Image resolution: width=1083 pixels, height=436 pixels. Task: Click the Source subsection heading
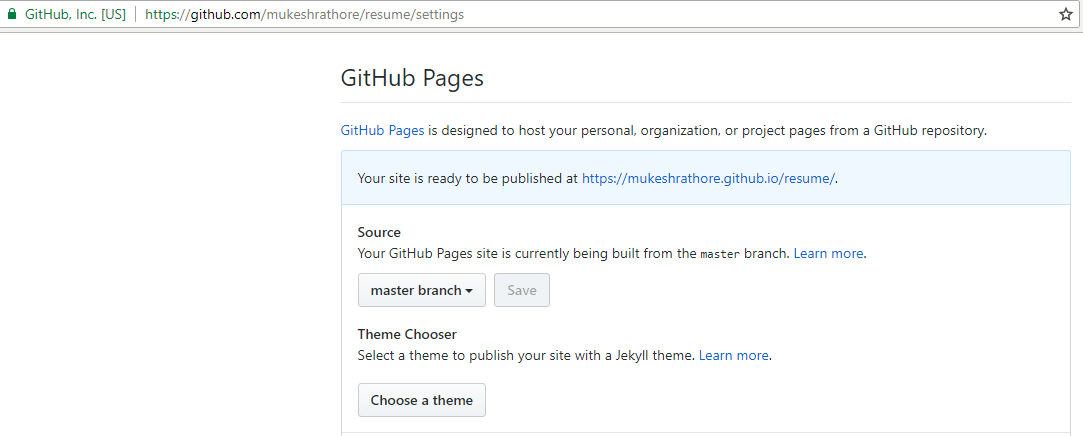pos(379,232)
